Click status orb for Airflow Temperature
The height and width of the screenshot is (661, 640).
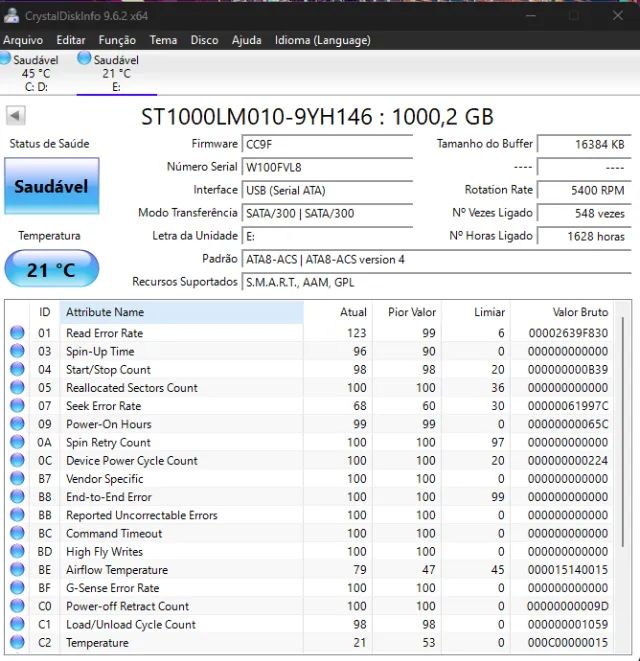pos(17,569)
